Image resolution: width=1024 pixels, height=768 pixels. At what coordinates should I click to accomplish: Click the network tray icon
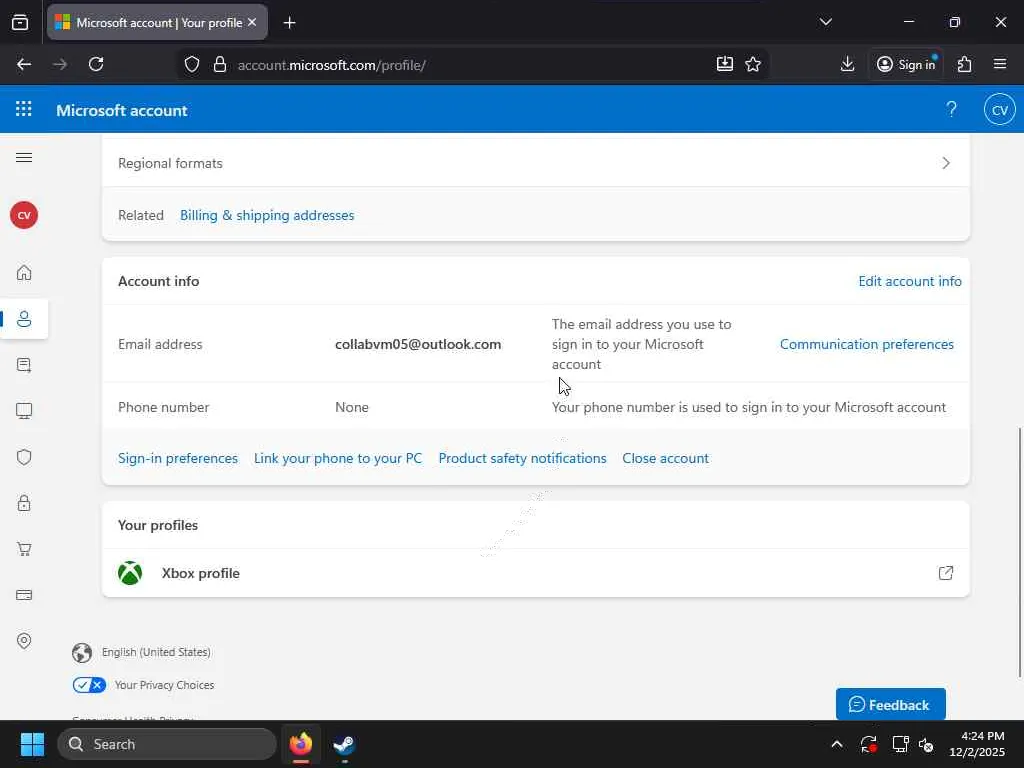pyautogui.click(x=901, y=744)
